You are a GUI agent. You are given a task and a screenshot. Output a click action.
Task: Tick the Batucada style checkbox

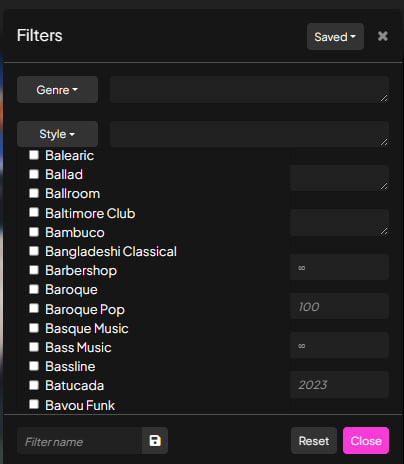click(34, 385)
